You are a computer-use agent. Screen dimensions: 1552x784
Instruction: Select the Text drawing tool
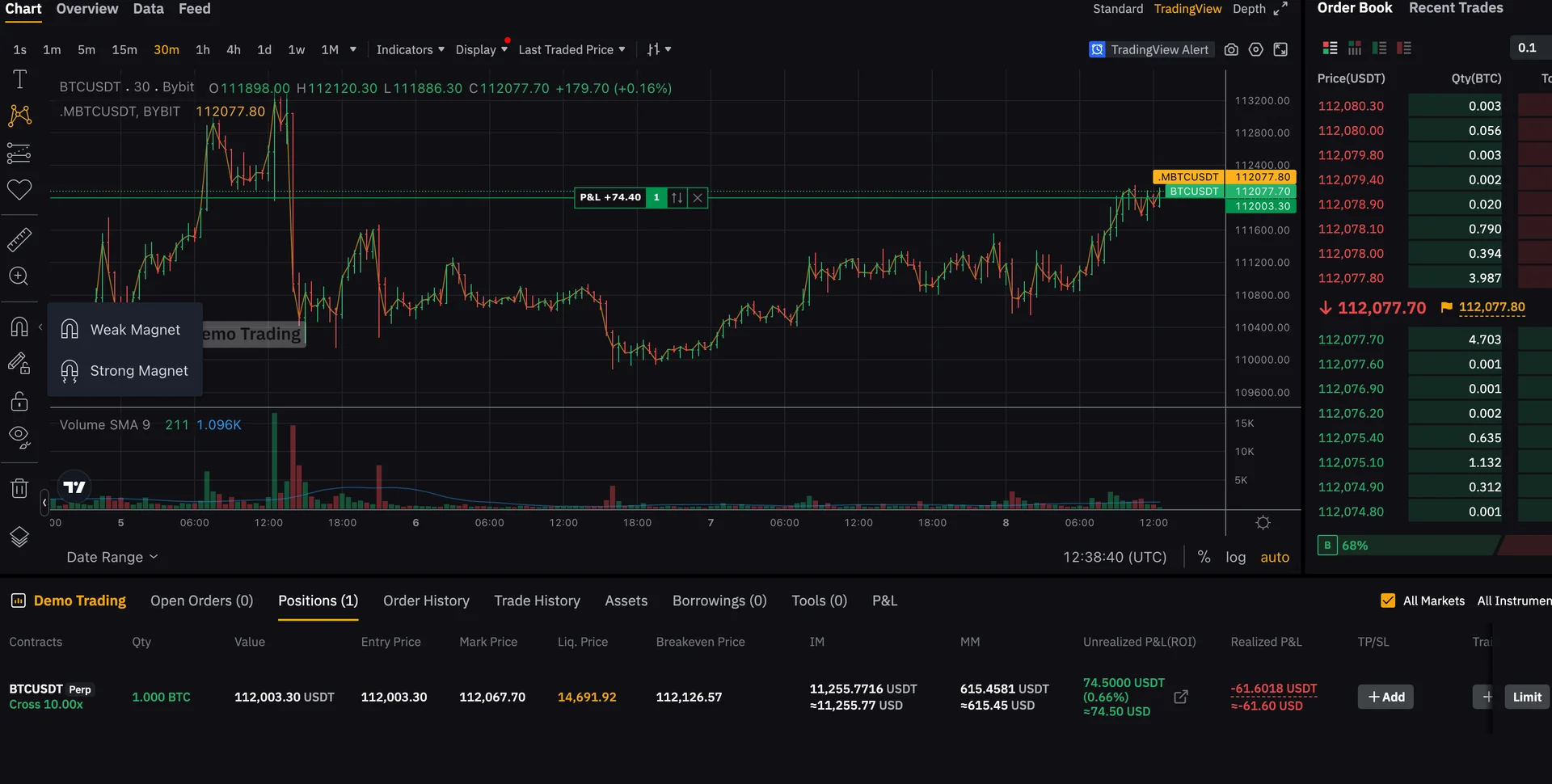point(19,79)
